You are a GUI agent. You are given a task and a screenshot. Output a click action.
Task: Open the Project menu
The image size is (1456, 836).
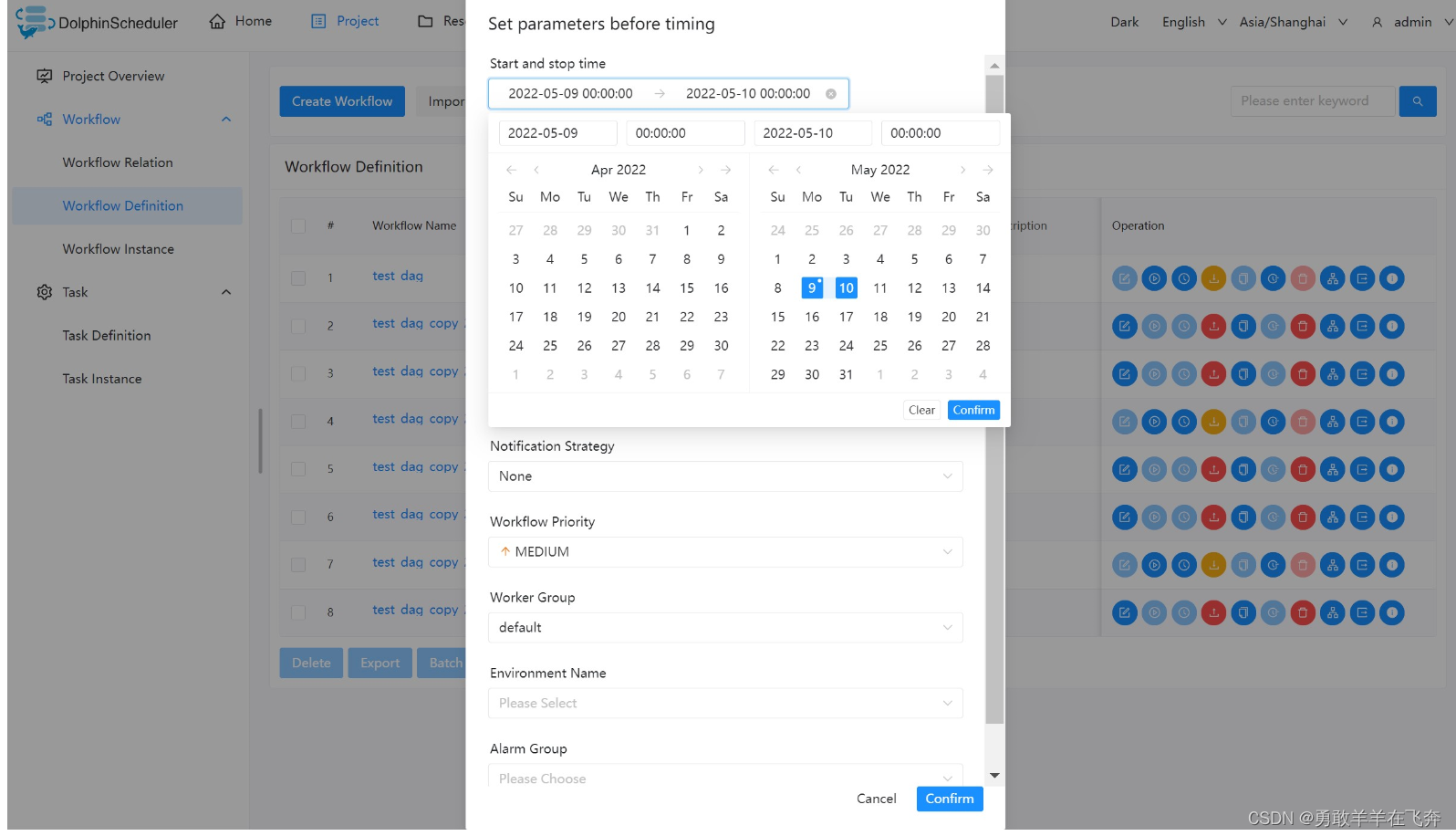345,21
